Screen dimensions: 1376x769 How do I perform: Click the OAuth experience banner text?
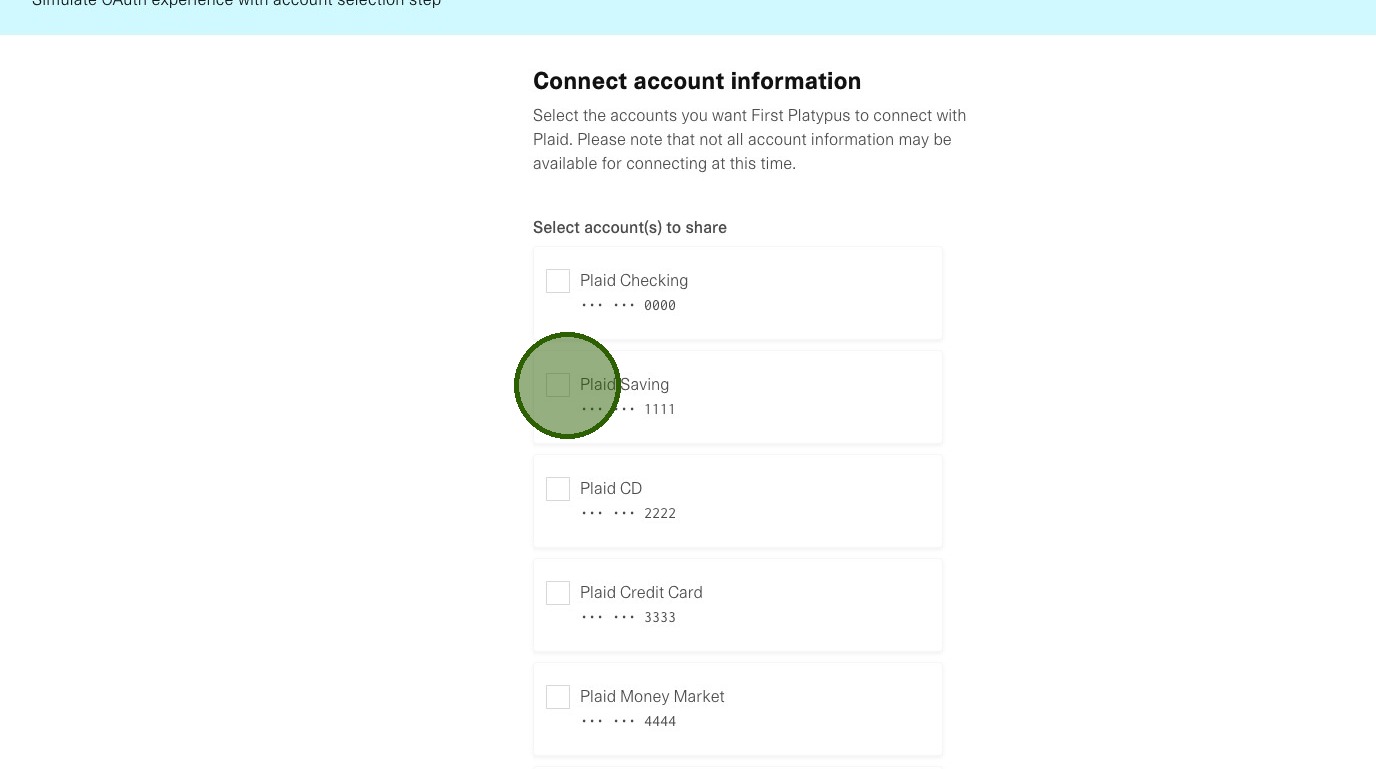tap(236, 4)
